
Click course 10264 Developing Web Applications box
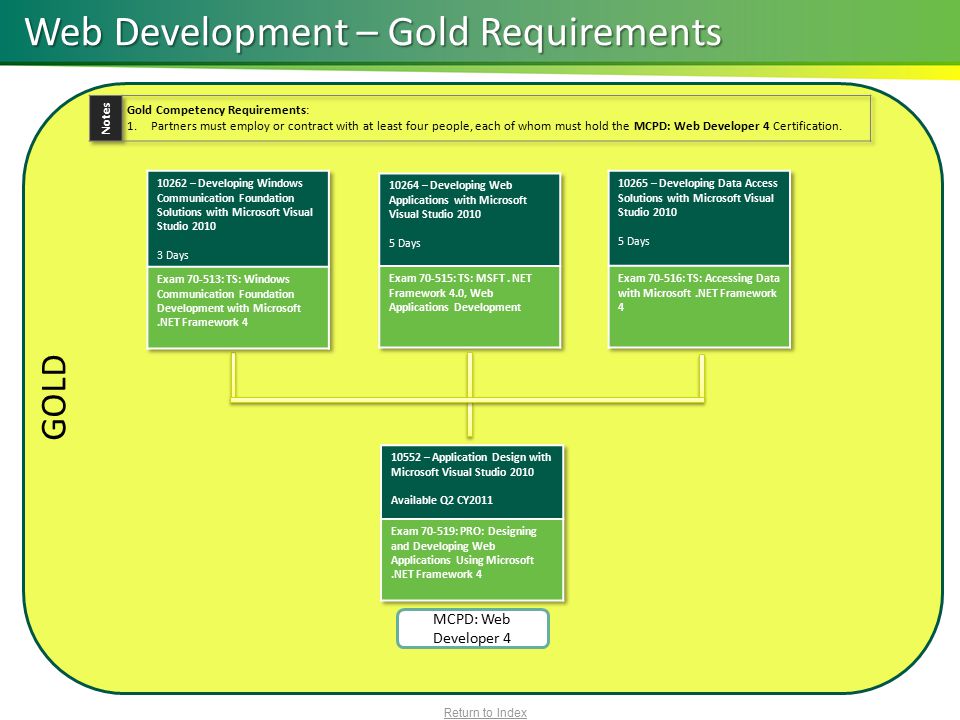click(470, 220)
